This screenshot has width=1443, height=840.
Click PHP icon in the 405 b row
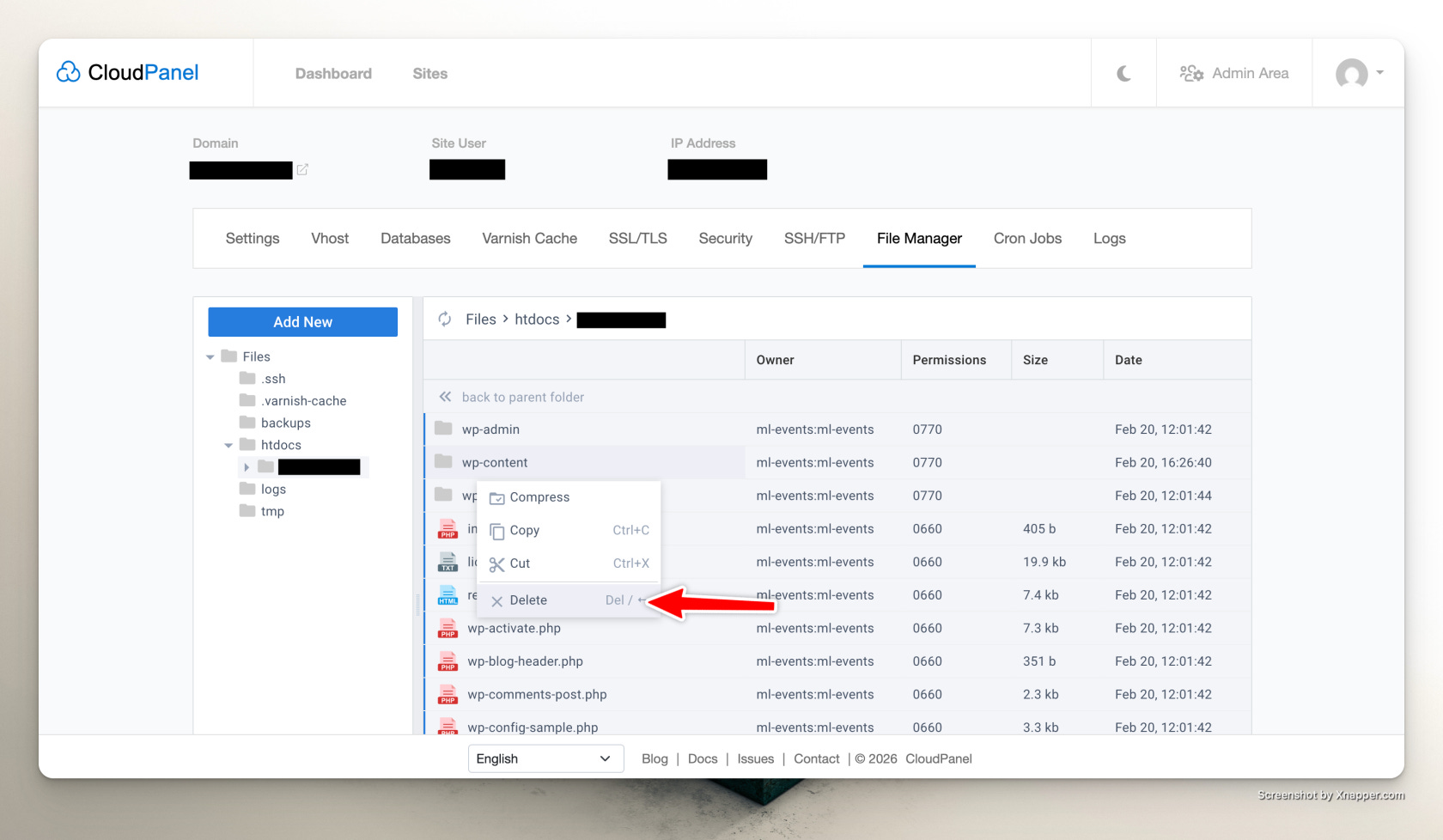coord(448,528)
